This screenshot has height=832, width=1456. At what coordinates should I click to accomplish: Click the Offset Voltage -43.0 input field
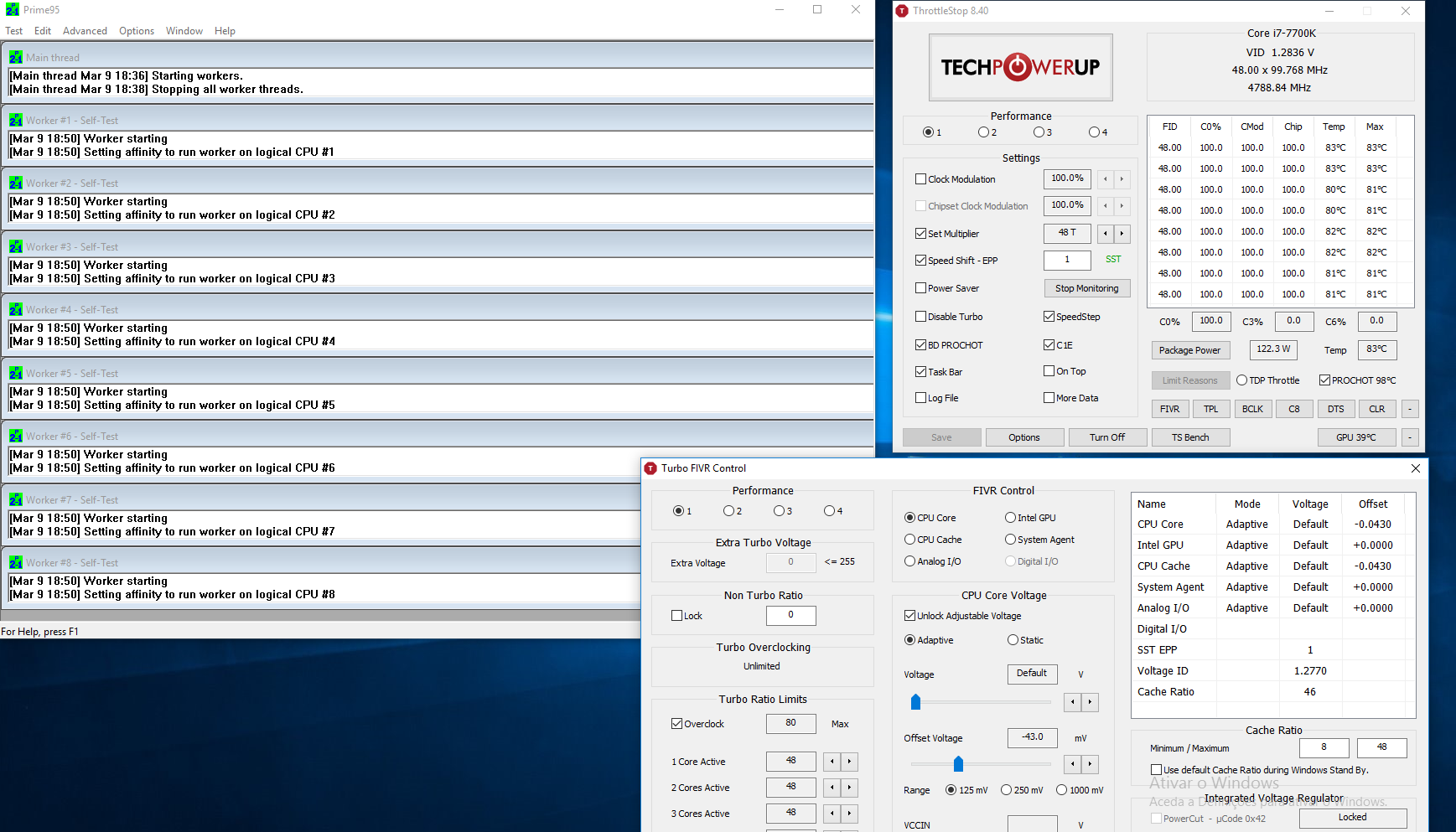[x=1032, y=737]
